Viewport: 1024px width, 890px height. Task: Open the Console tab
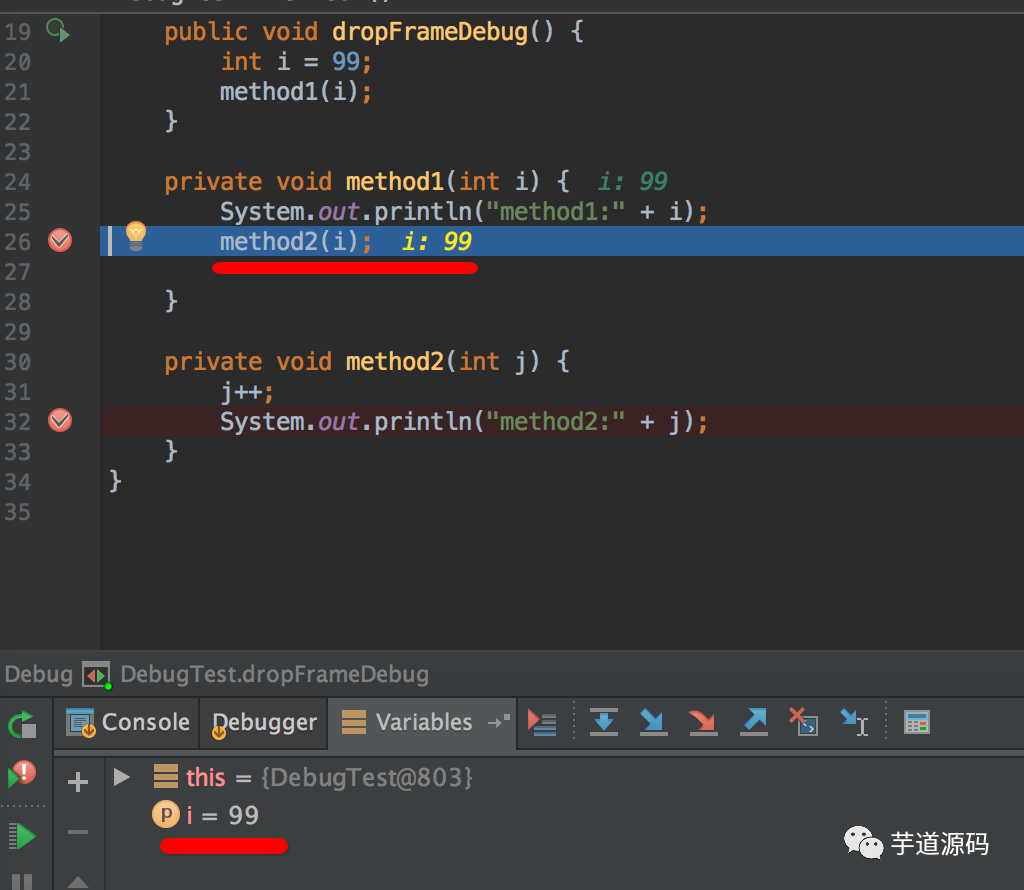[128, 723]
